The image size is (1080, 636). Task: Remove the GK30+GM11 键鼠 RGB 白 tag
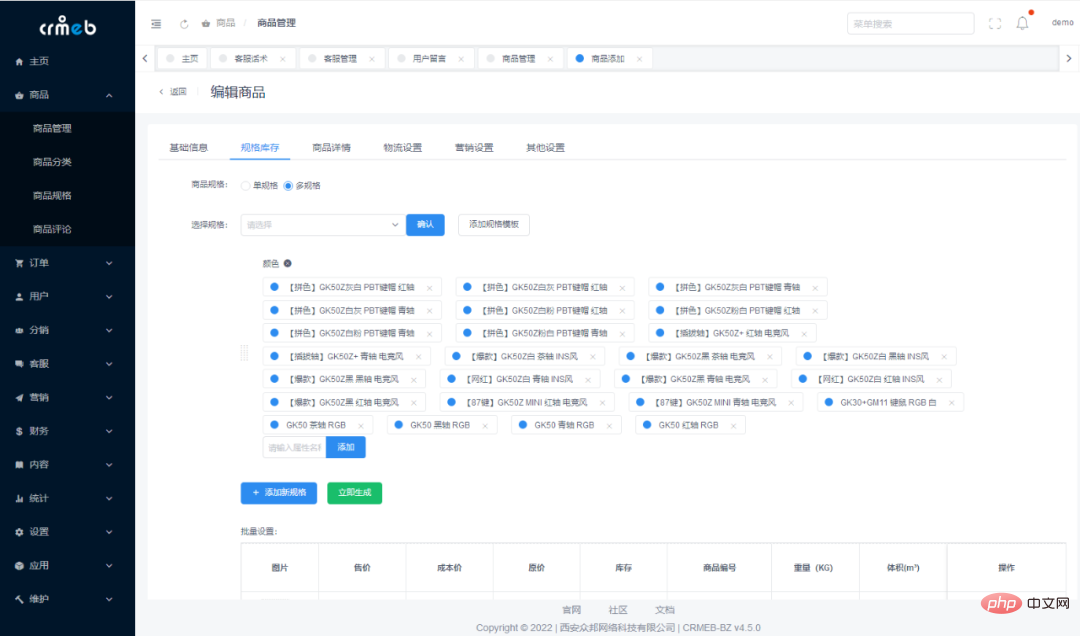coord(951,403)
